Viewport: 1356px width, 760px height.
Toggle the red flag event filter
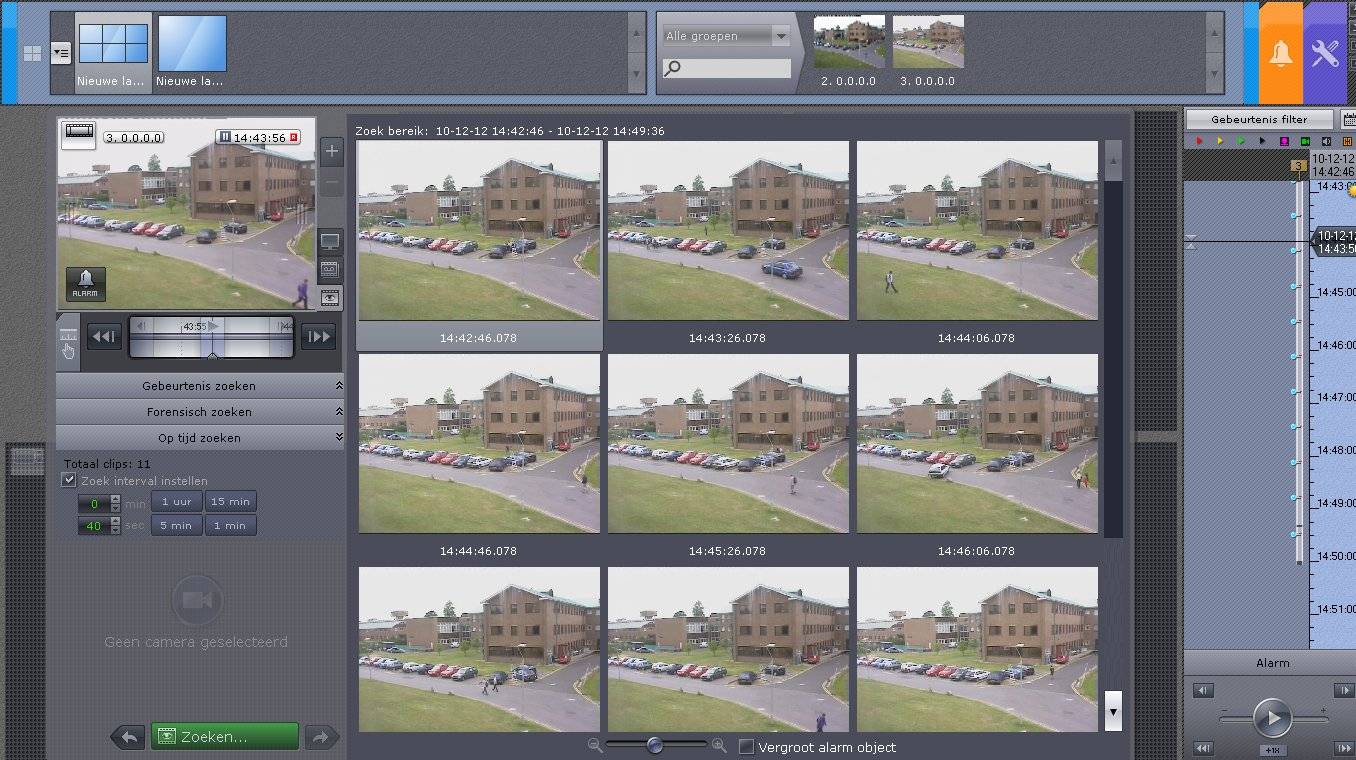click(1199, 142)
